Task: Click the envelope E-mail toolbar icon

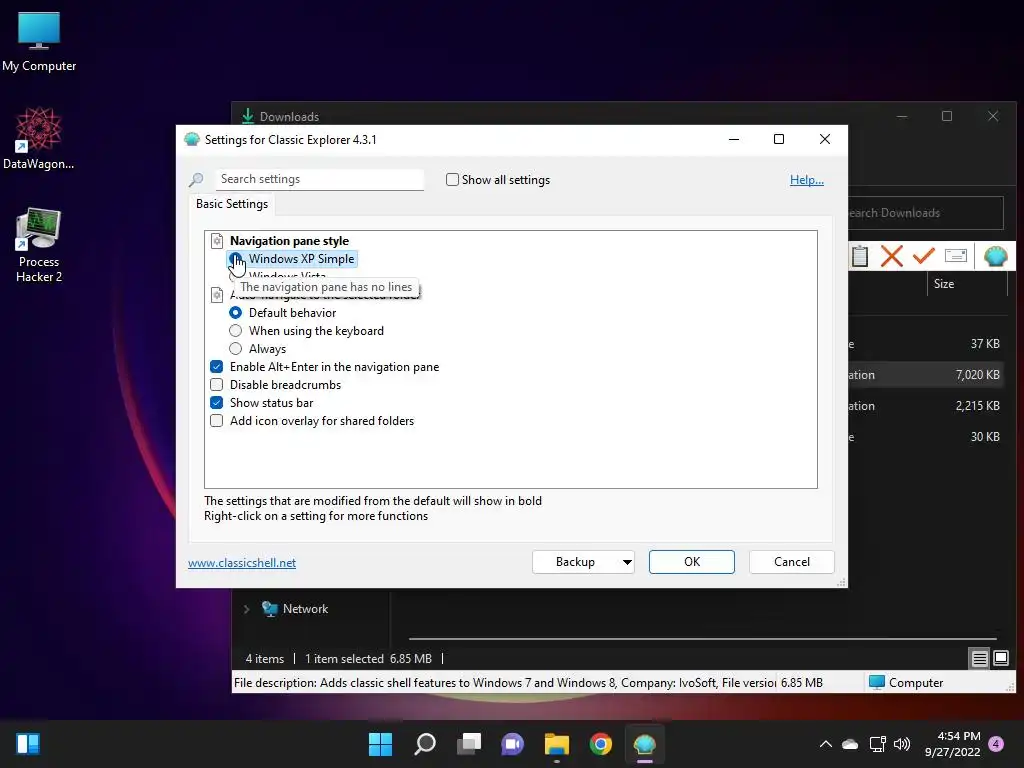Action: click(955, 255)
